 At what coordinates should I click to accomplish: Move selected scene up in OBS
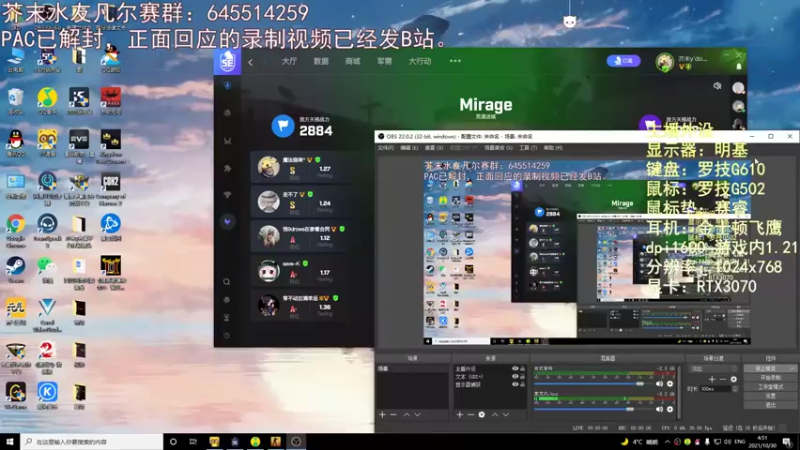click(x=407, y=415)
